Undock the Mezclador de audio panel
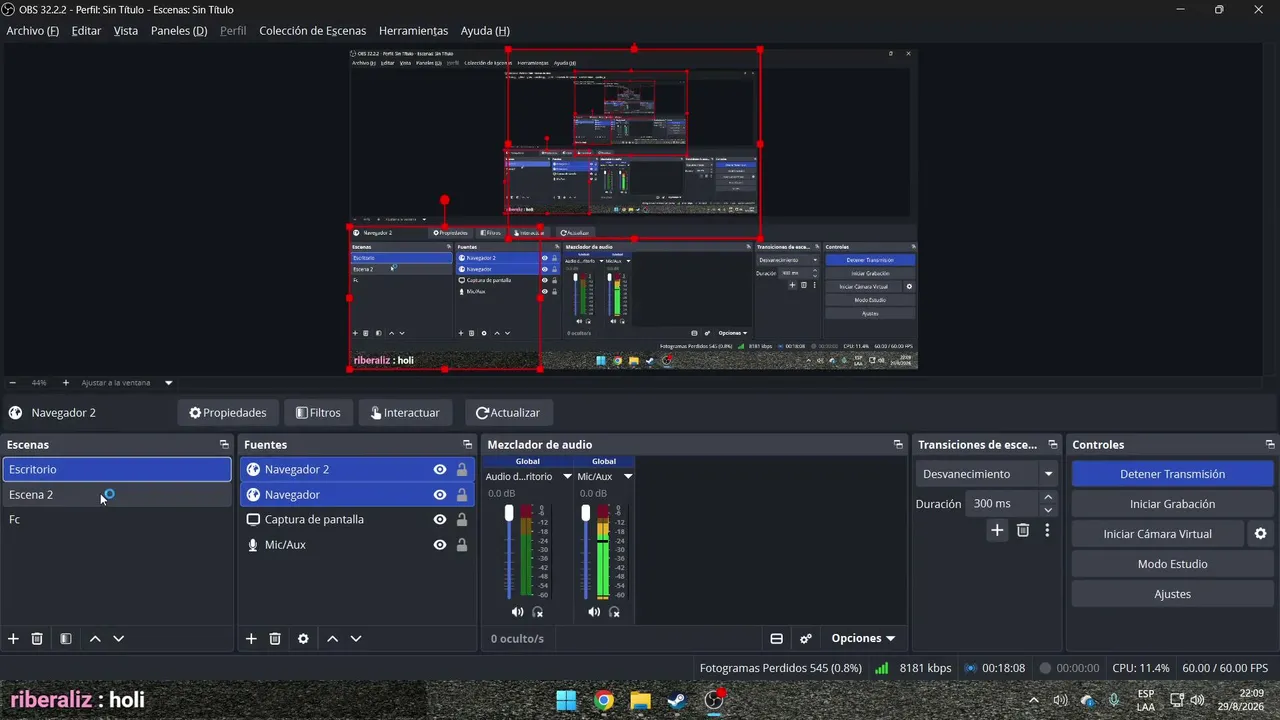The width and height of the screenshot is (1280, 720). [898, 445]
